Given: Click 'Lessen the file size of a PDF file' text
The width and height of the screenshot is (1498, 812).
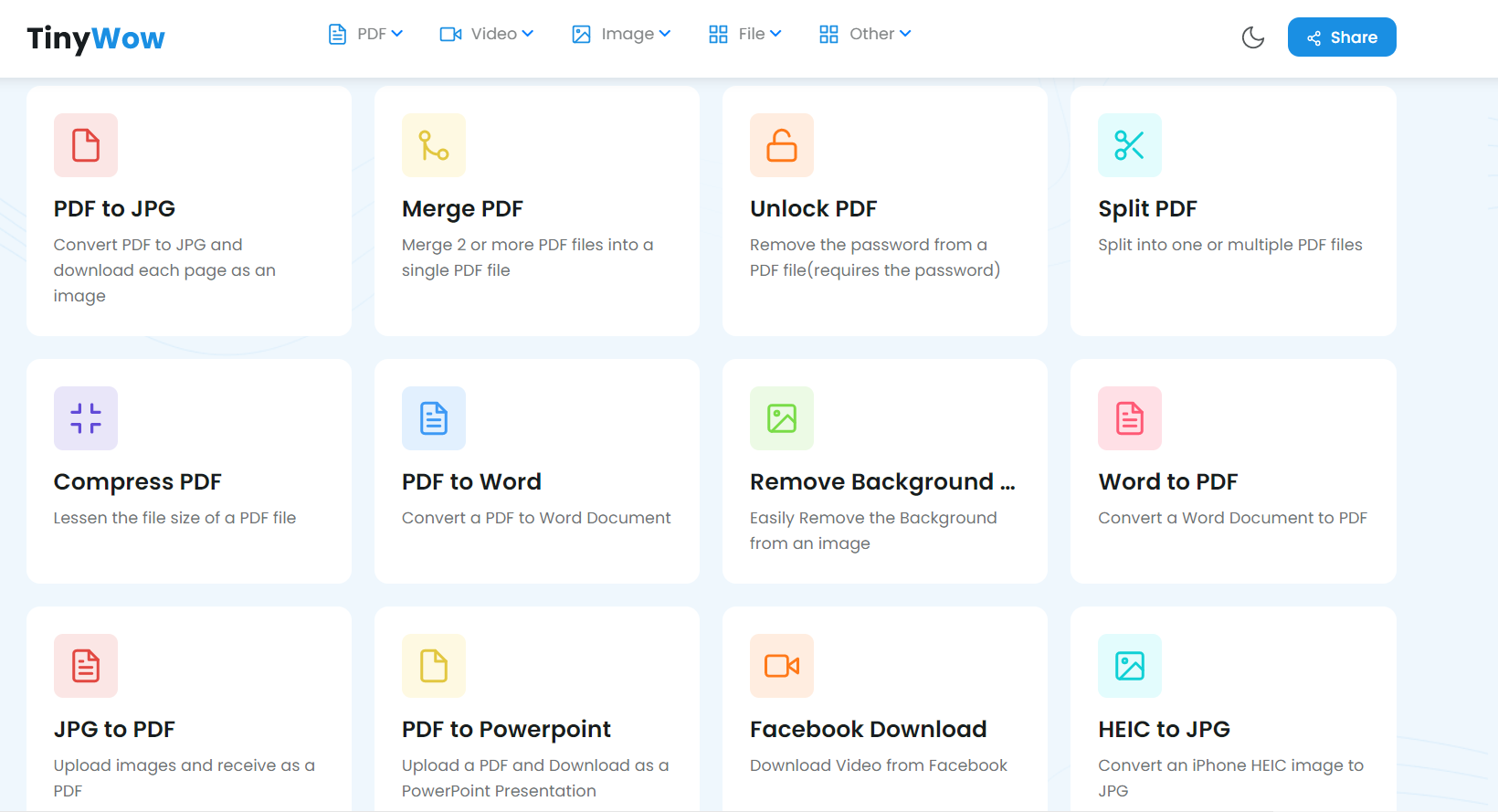Looking at the screenshot, I should [174, 518].
